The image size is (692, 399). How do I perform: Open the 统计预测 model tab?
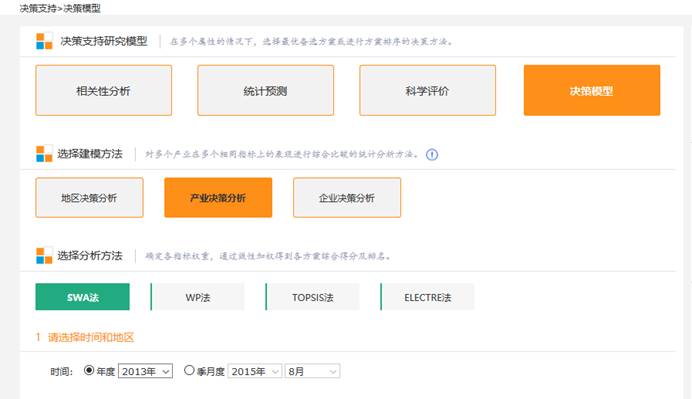266,90
